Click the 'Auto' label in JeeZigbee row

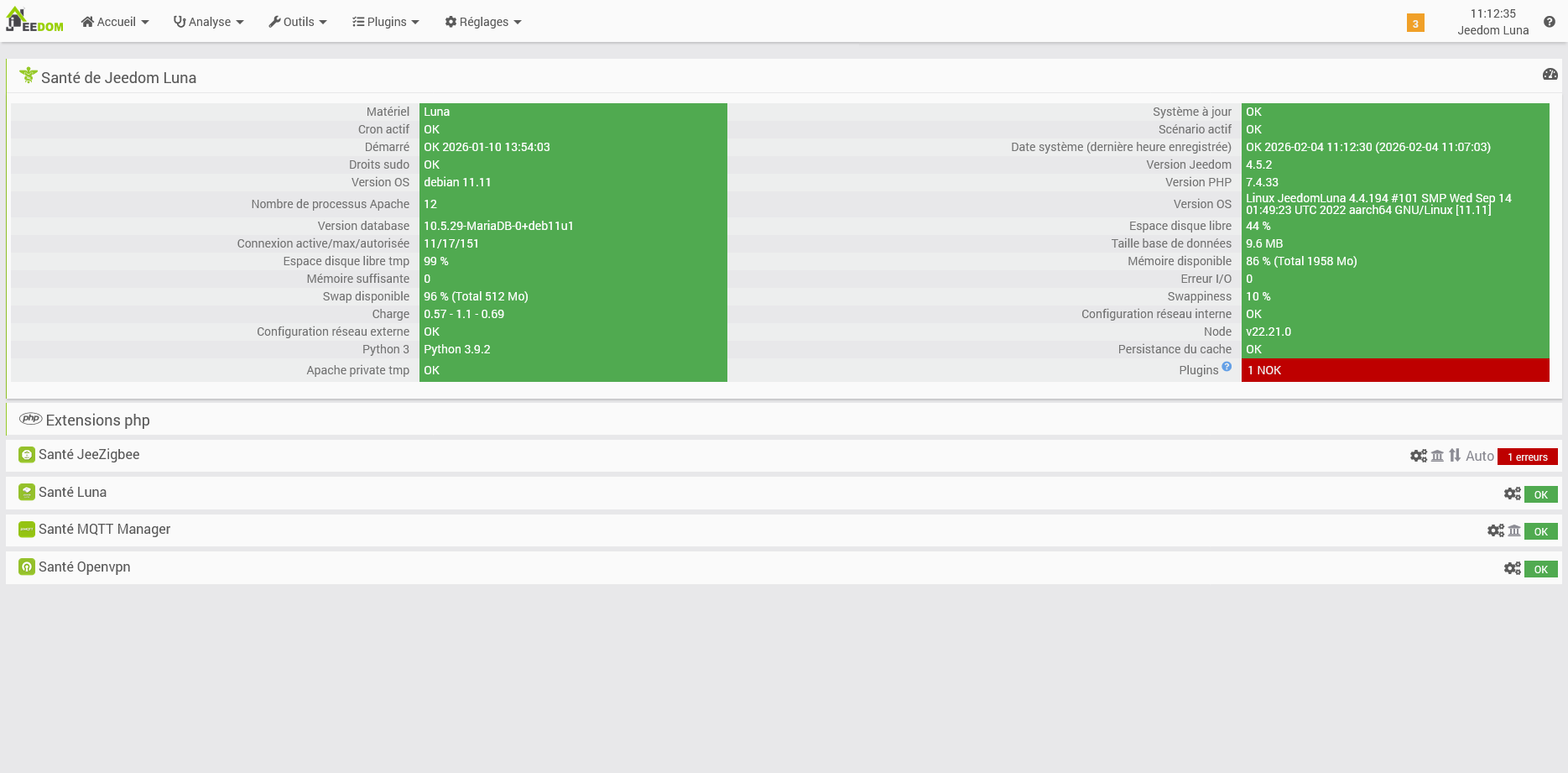pyautogui.click(x=1480, y=456)
